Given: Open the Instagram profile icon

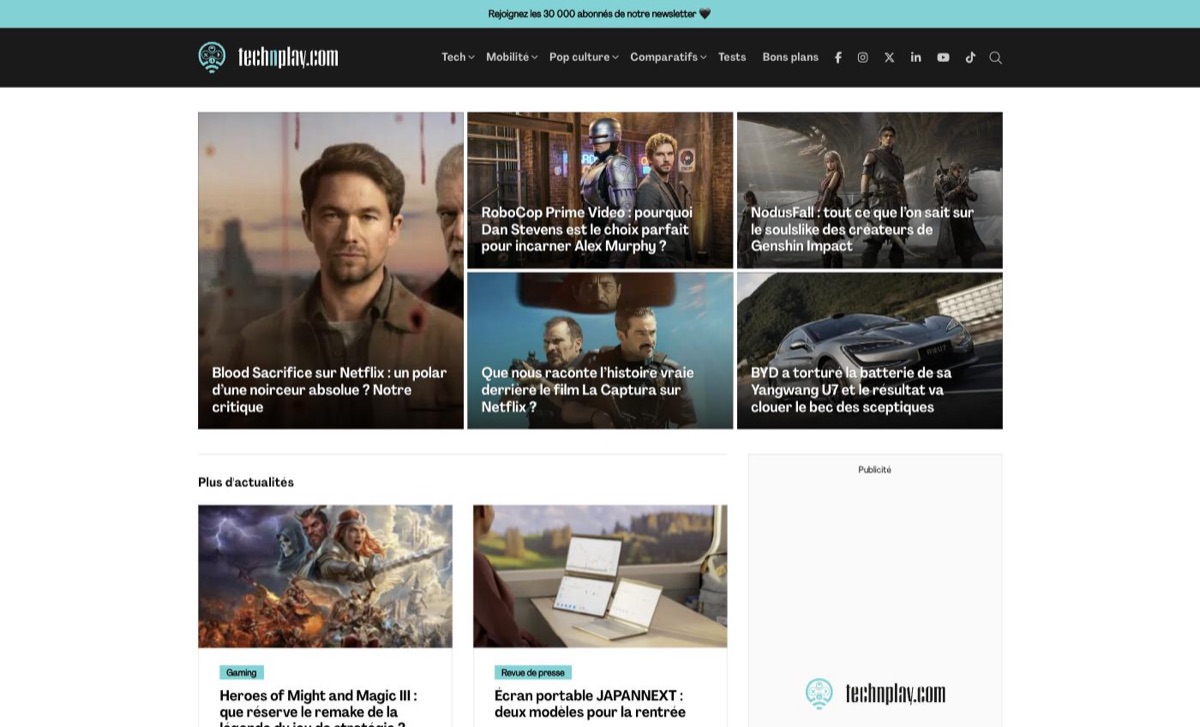Looking at the screenshot, I should 863,57.
